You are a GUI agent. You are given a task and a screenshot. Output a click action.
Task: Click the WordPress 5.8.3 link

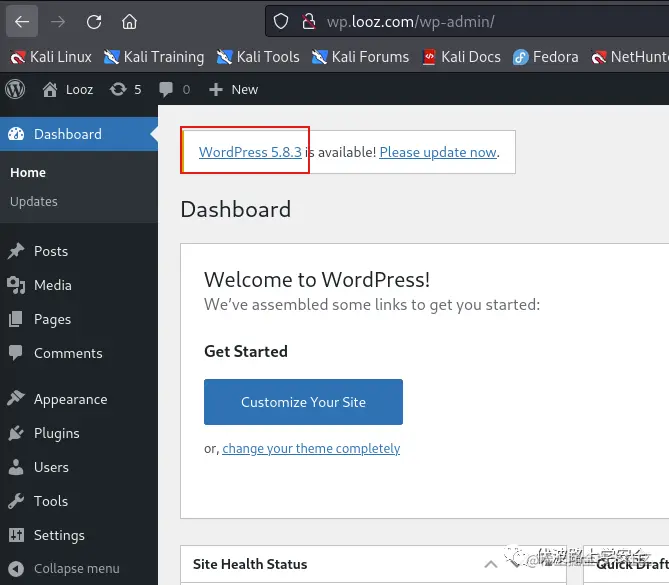250,152
